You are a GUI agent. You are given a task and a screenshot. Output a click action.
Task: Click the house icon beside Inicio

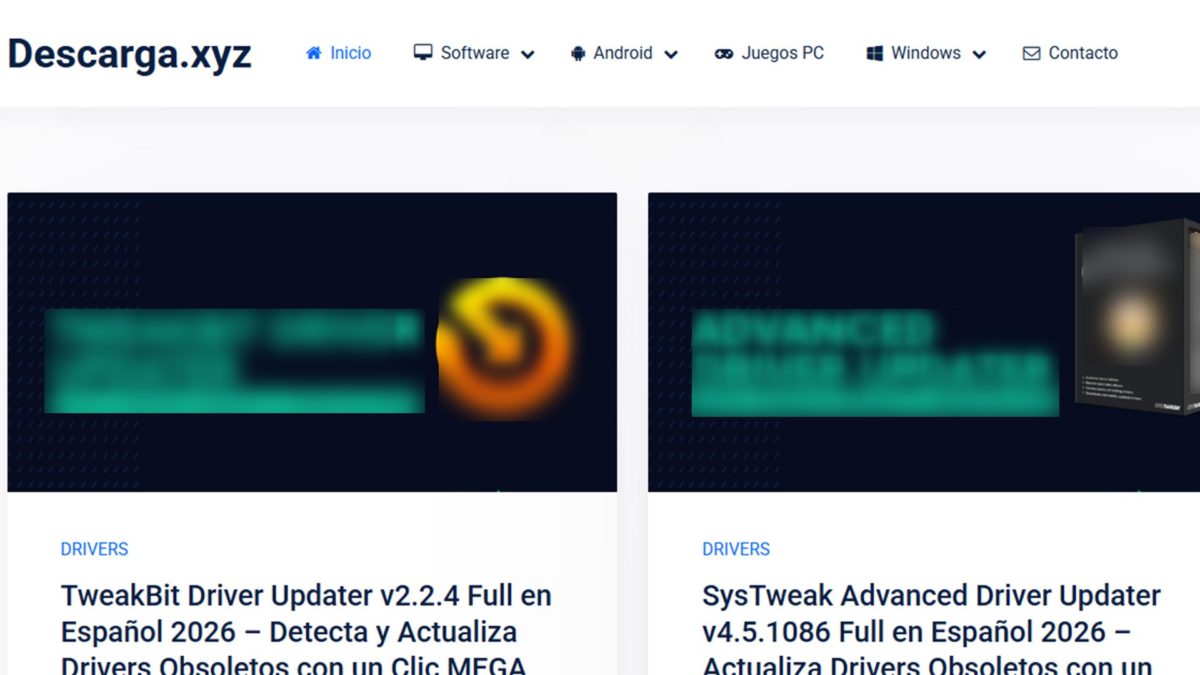point(314,53)
